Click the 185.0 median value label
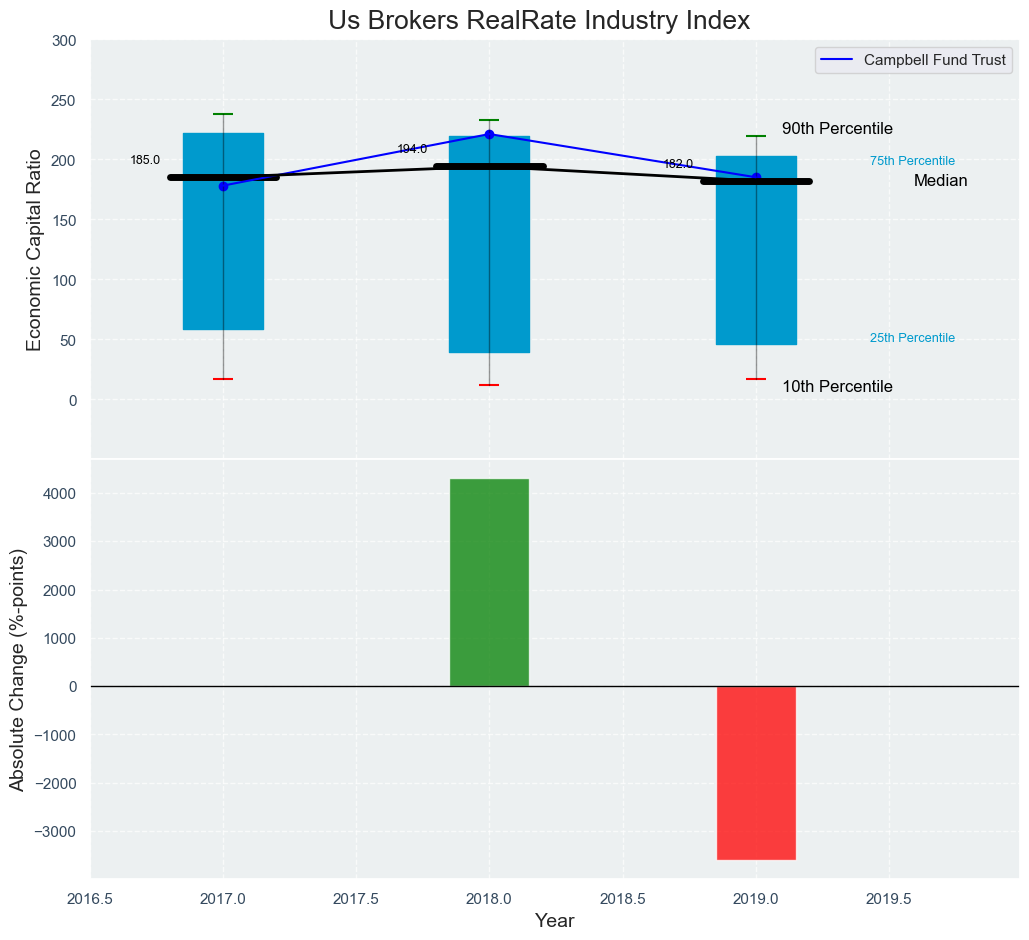The height and width of the screenshot is (940, 1029). point(145,160)
